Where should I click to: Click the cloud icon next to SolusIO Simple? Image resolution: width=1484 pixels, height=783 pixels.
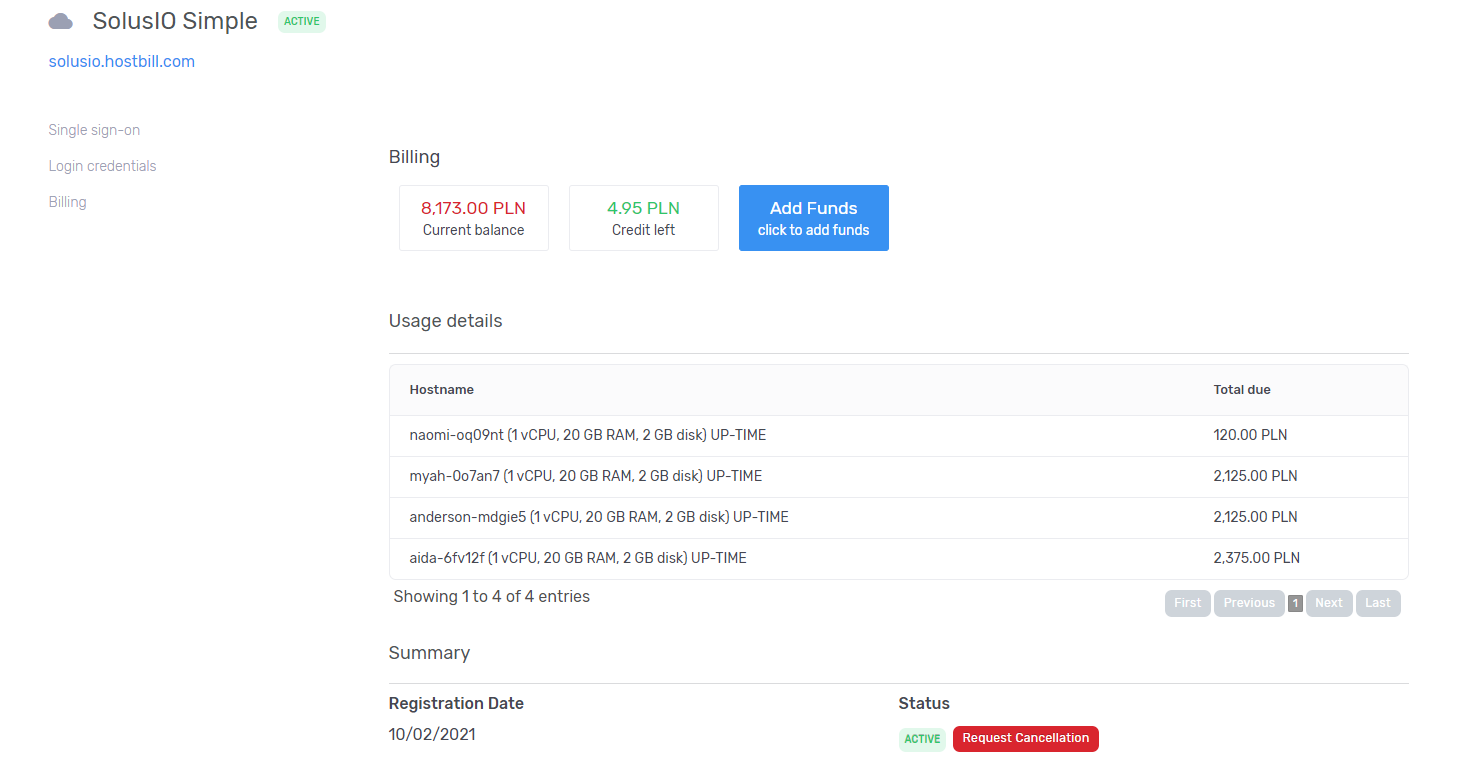pos(60,20)
